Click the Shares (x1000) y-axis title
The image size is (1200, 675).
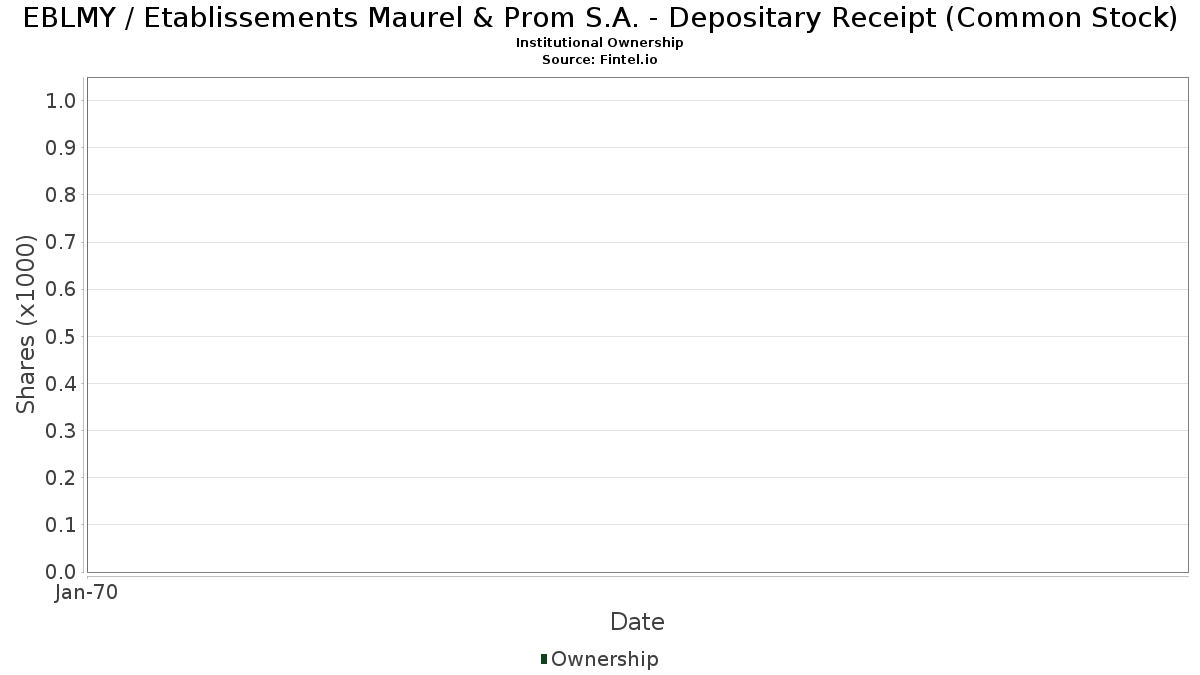click(26, 324)
